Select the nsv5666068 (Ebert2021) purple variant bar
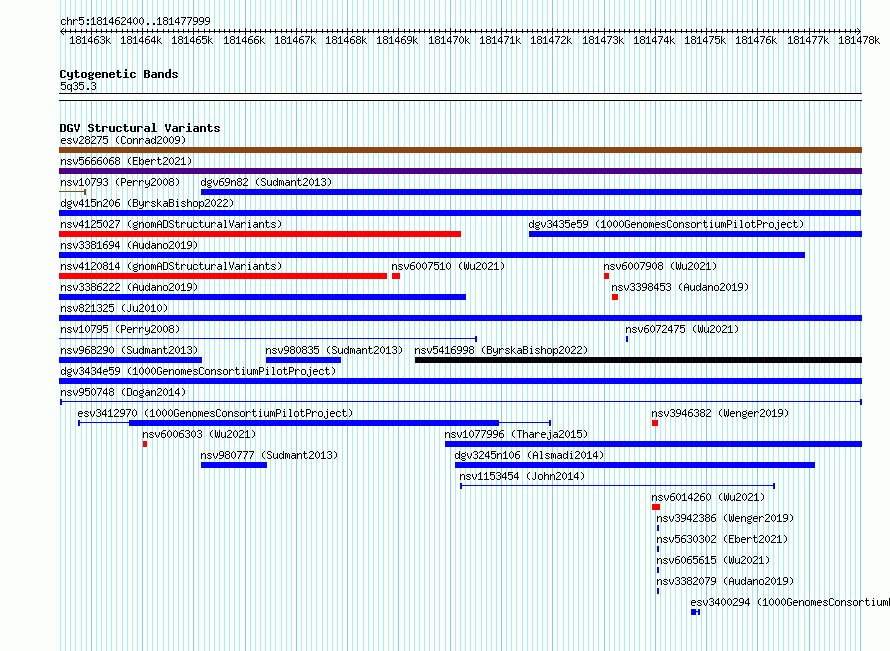The image size is (890, 651). pos(460,171)
